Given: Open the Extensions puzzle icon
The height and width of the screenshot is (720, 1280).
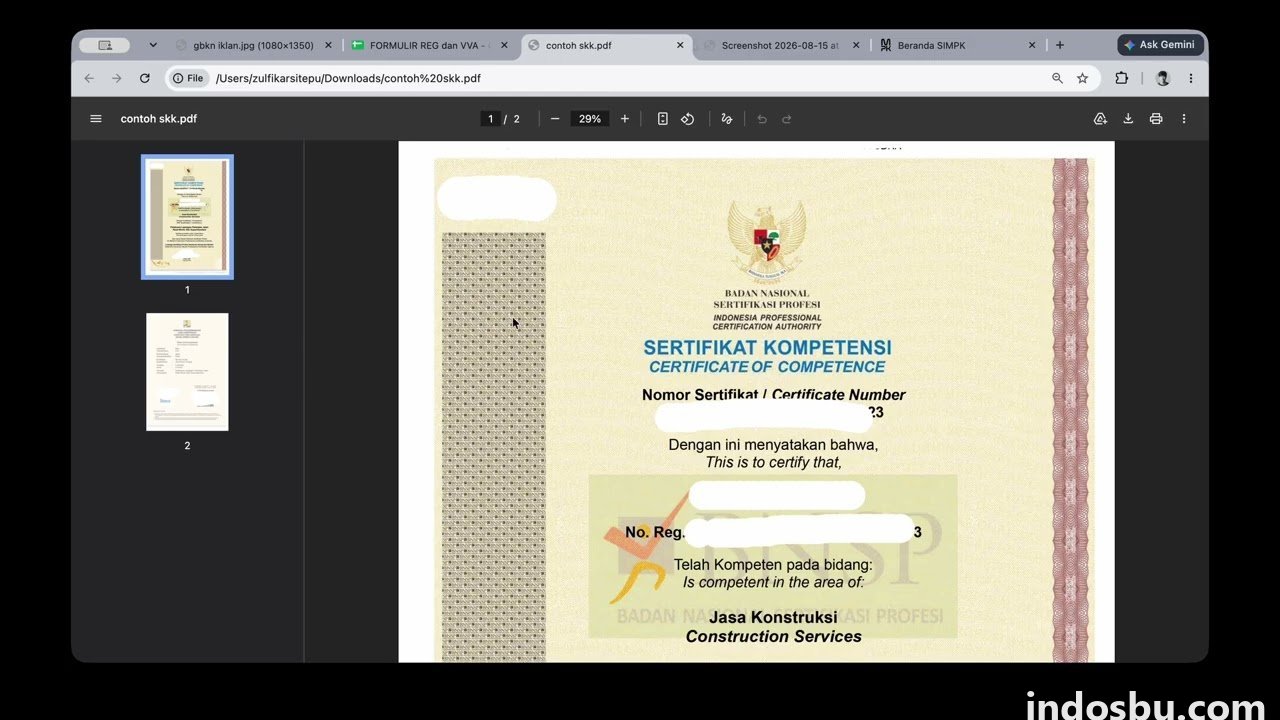Looking at the screenshot, I should click(x=1122, y=78).
